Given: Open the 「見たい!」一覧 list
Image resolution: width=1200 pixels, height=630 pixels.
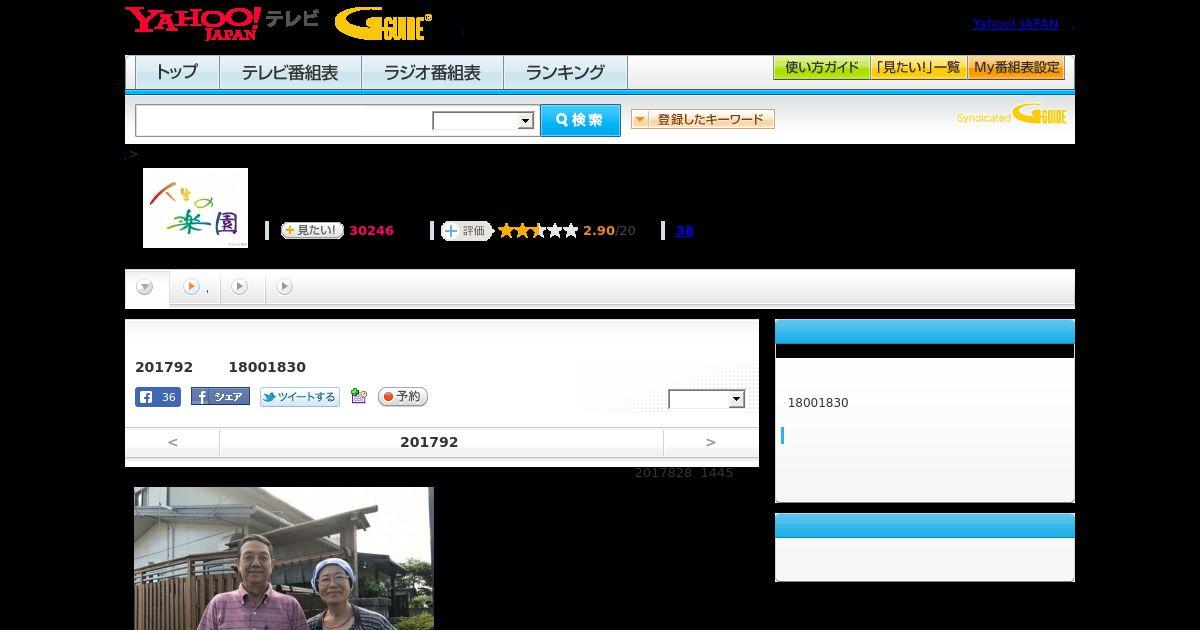Looking at the screenshot, I should (919, 68).
